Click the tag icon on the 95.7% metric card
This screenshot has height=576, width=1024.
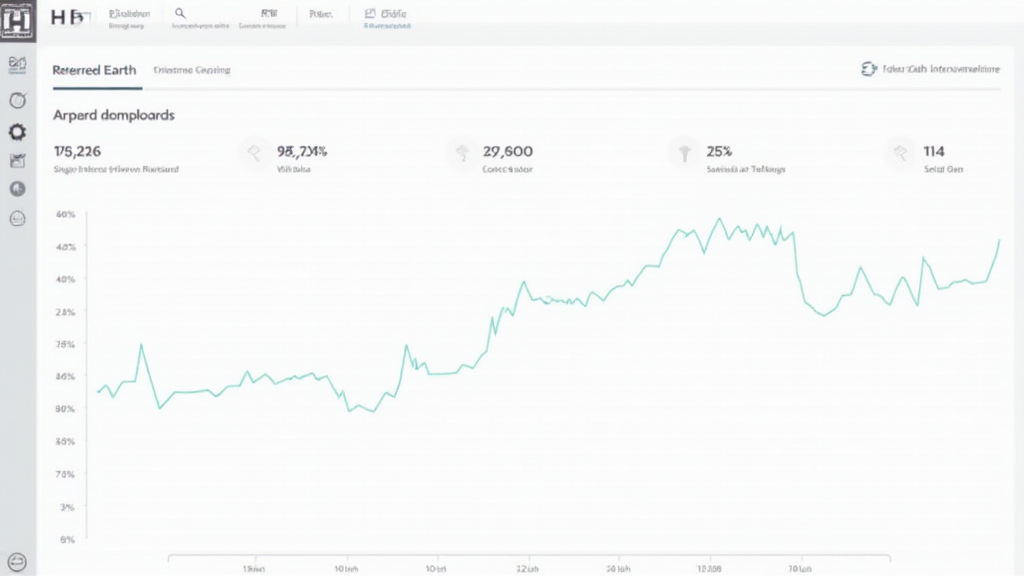[x=252, y=151]
